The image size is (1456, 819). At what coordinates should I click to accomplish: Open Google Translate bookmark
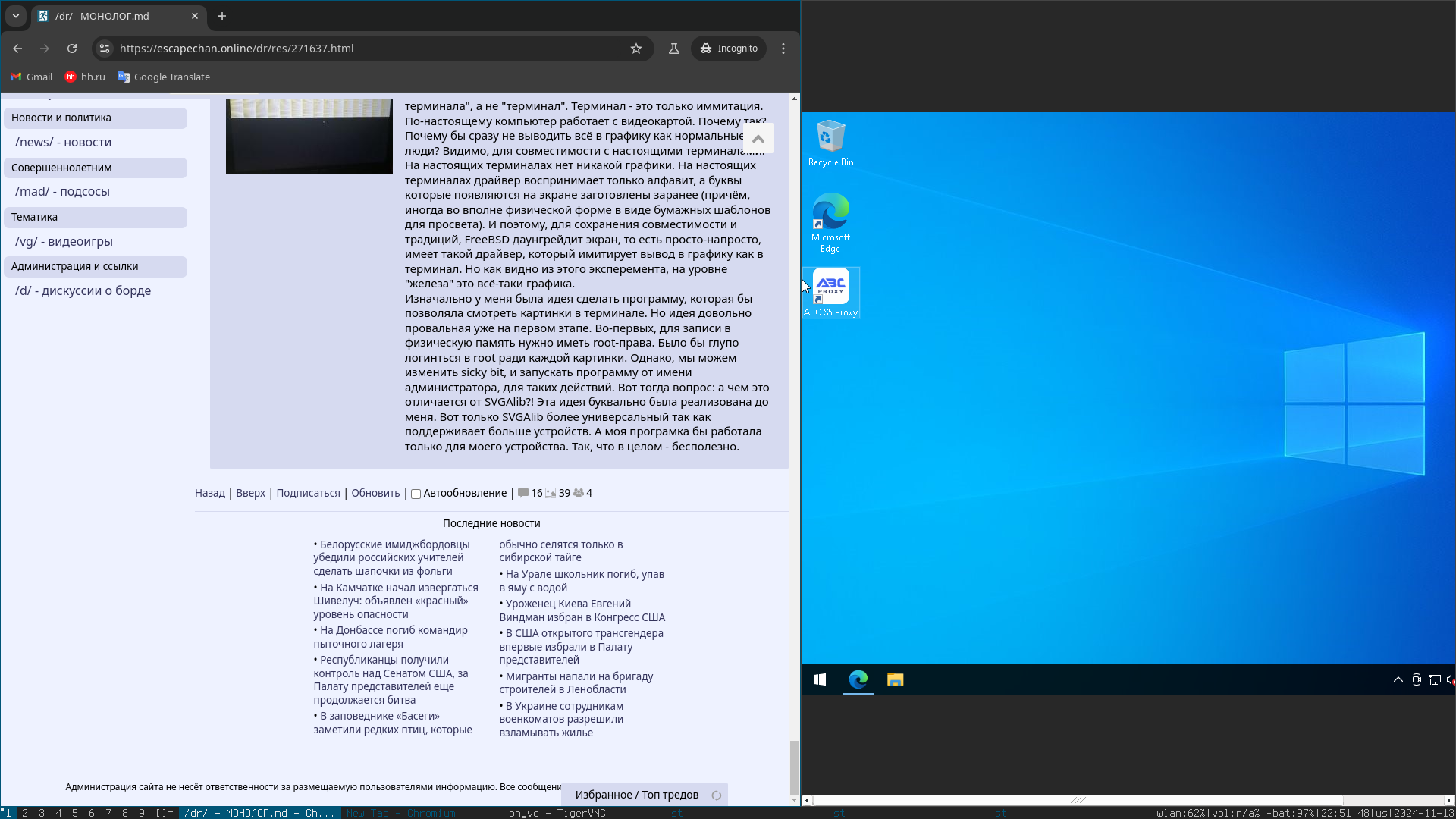(164, 77)
